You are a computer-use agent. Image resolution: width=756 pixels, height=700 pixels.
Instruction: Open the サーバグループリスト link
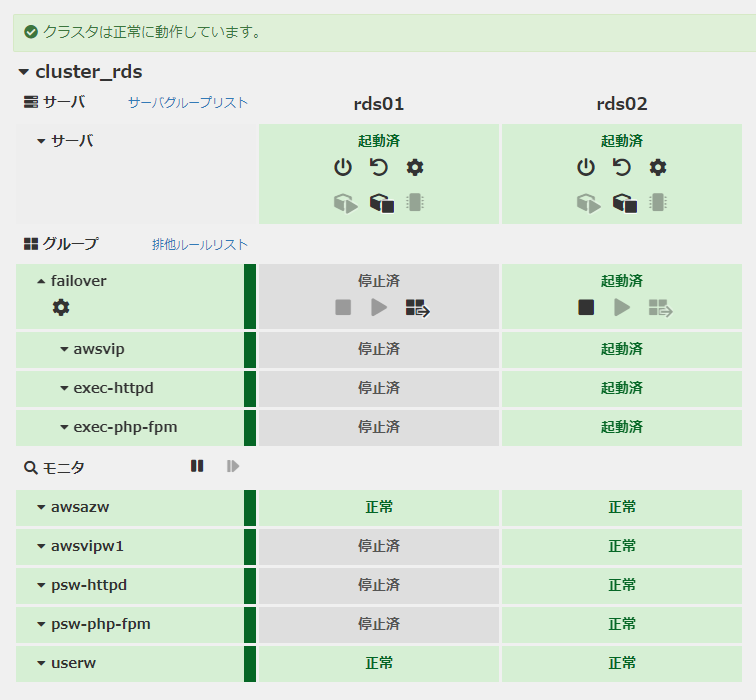coord(187,103)
